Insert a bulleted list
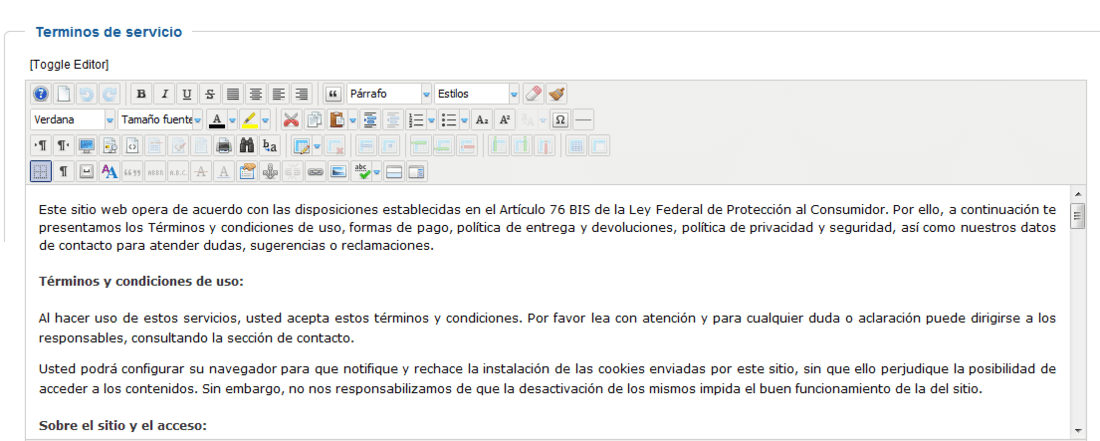The width and height of the screenshot is (1100, 441). (x=450, y=120)
